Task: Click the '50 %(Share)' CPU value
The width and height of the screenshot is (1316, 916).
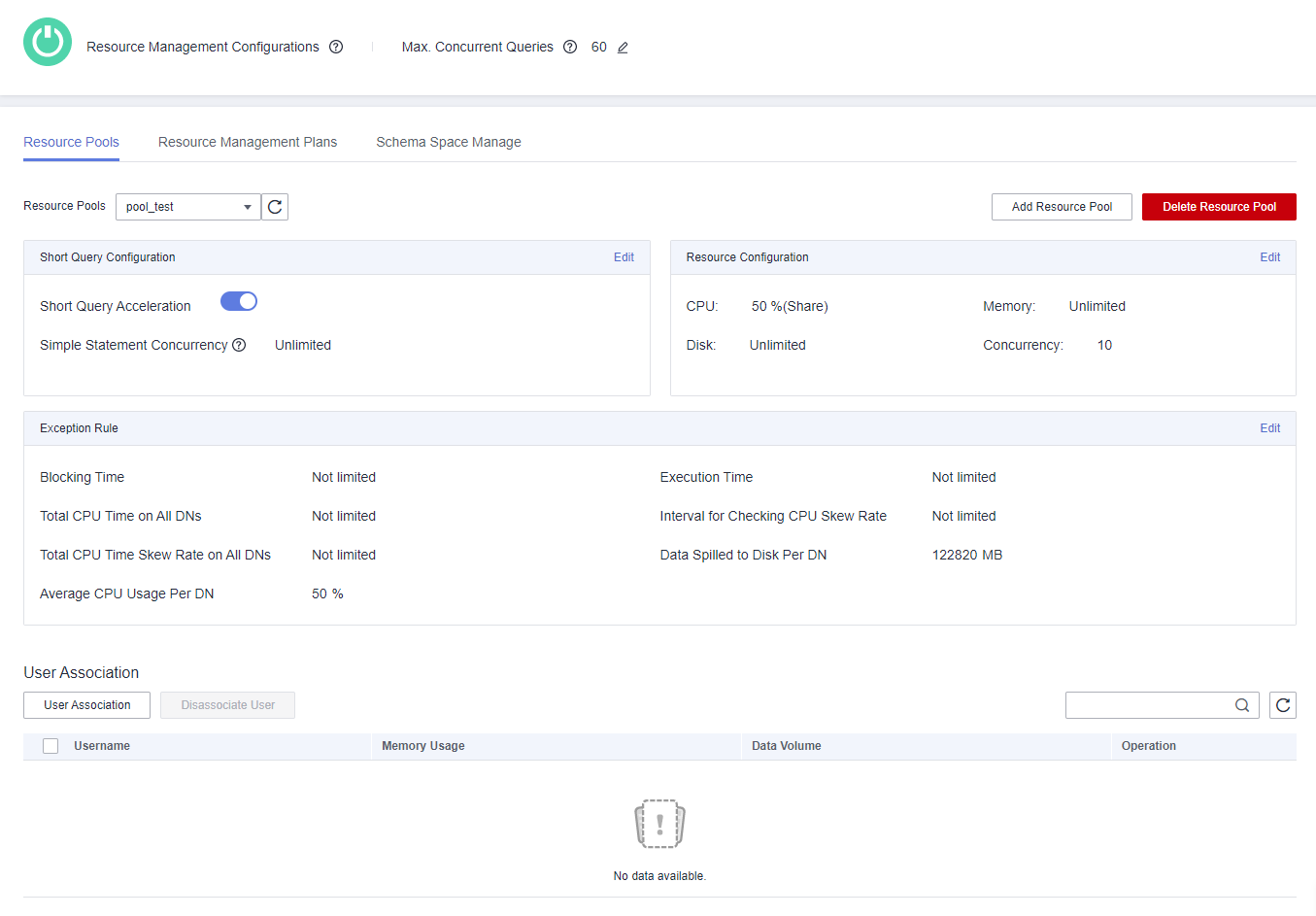Action: pyautogui.click(x=790, y=306)
